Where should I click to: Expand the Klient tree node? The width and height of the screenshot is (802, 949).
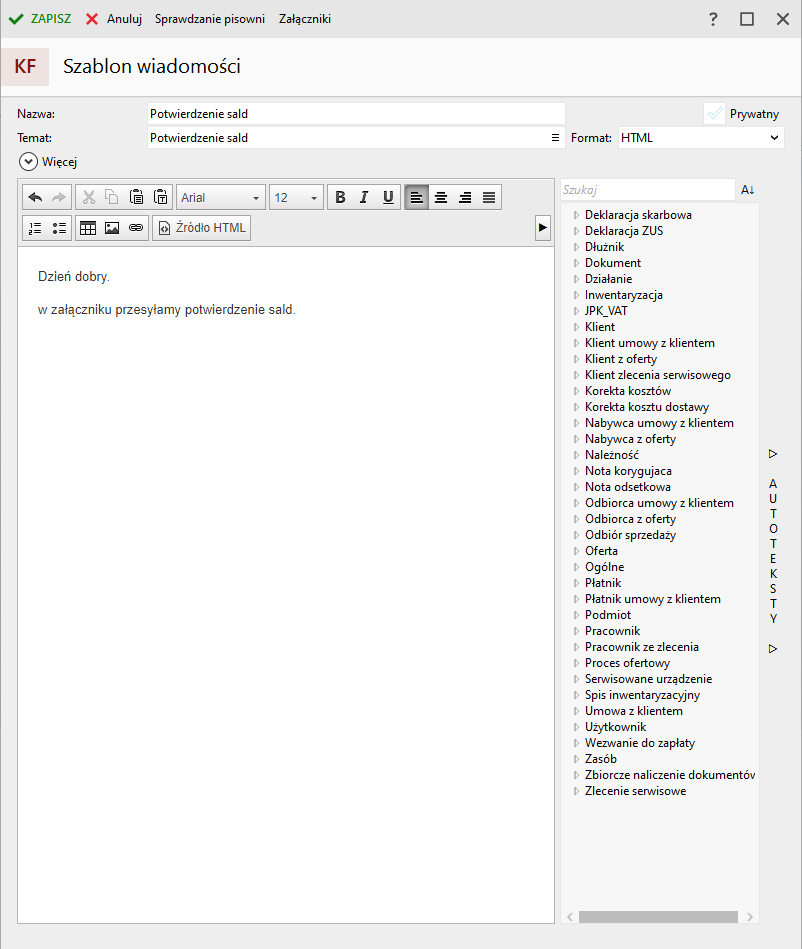pos(576,327)
